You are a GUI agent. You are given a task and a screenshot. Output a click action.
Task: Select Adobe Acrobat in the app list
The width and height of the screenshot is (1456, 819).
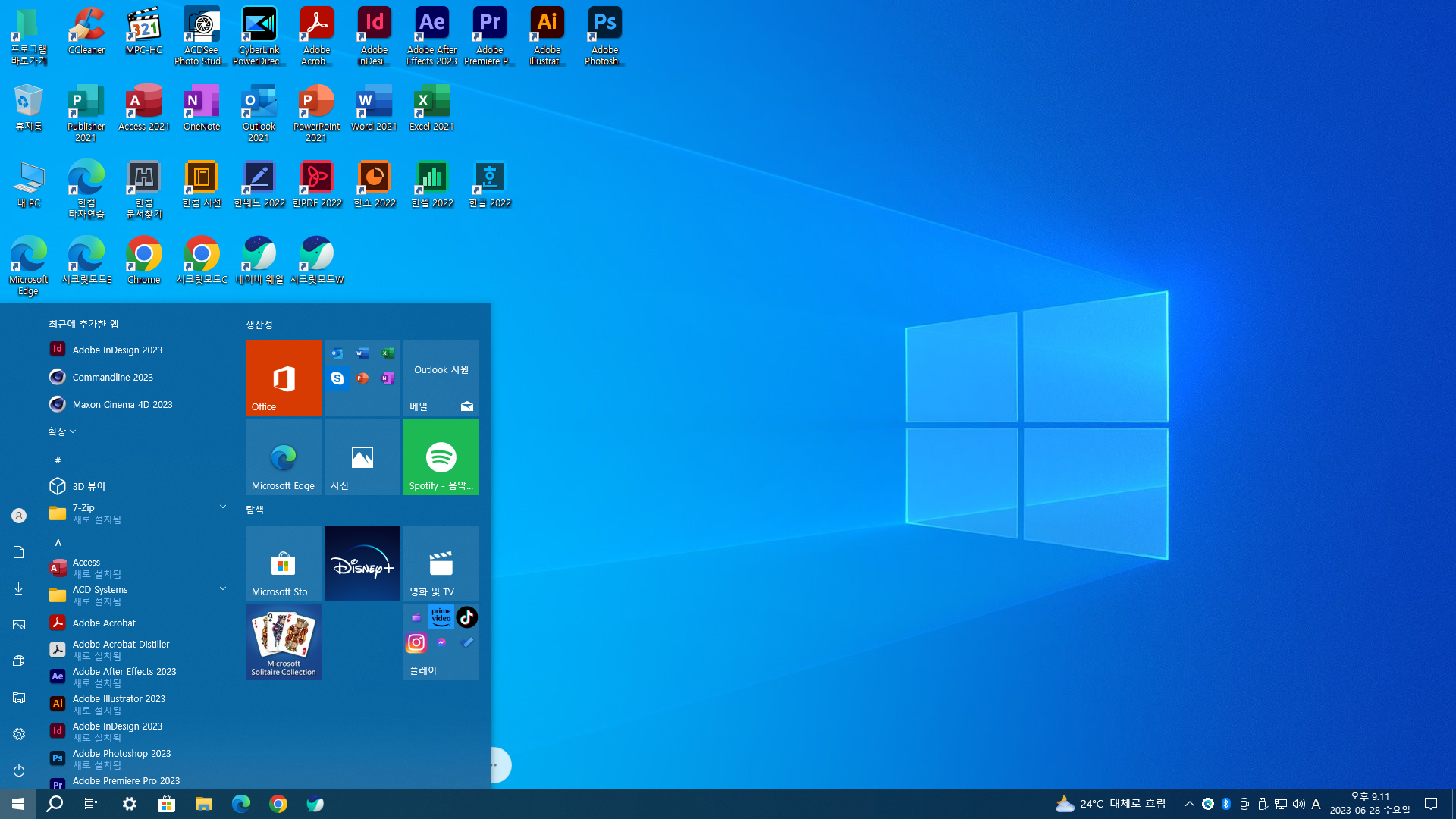(x=104, y=623)
